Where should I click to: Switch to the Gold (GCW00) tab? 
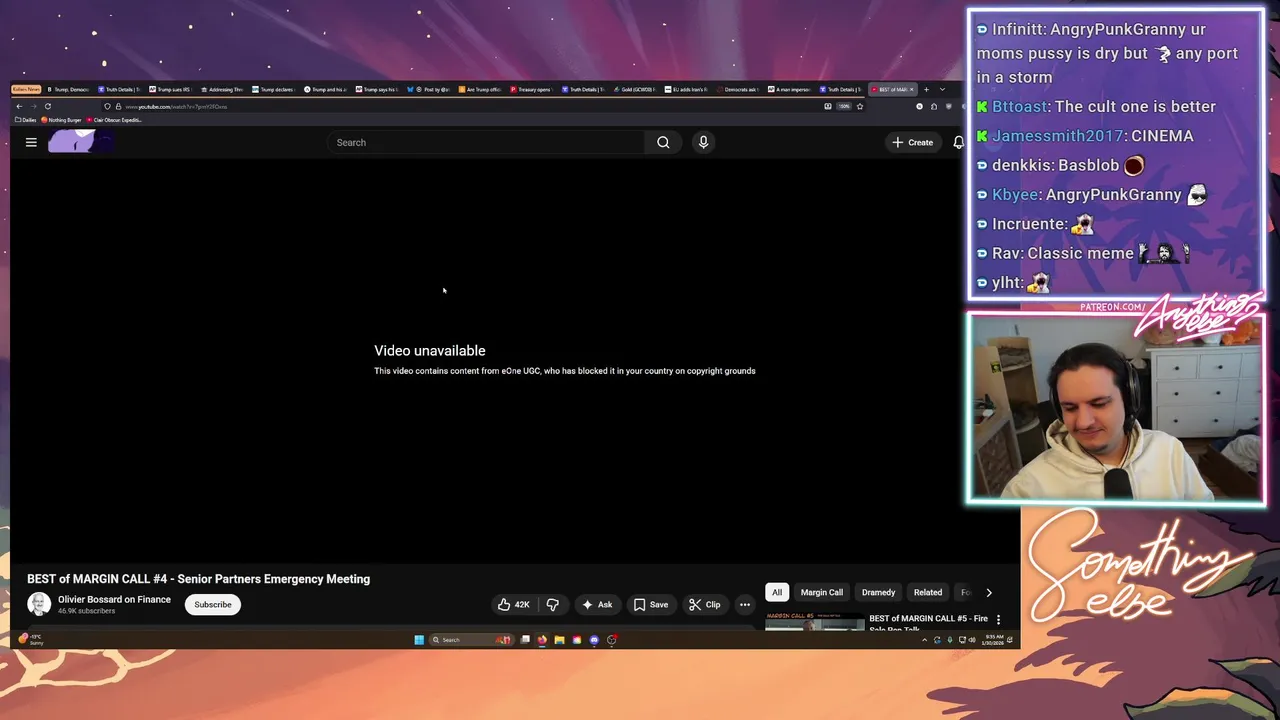(x=634, y=89)
